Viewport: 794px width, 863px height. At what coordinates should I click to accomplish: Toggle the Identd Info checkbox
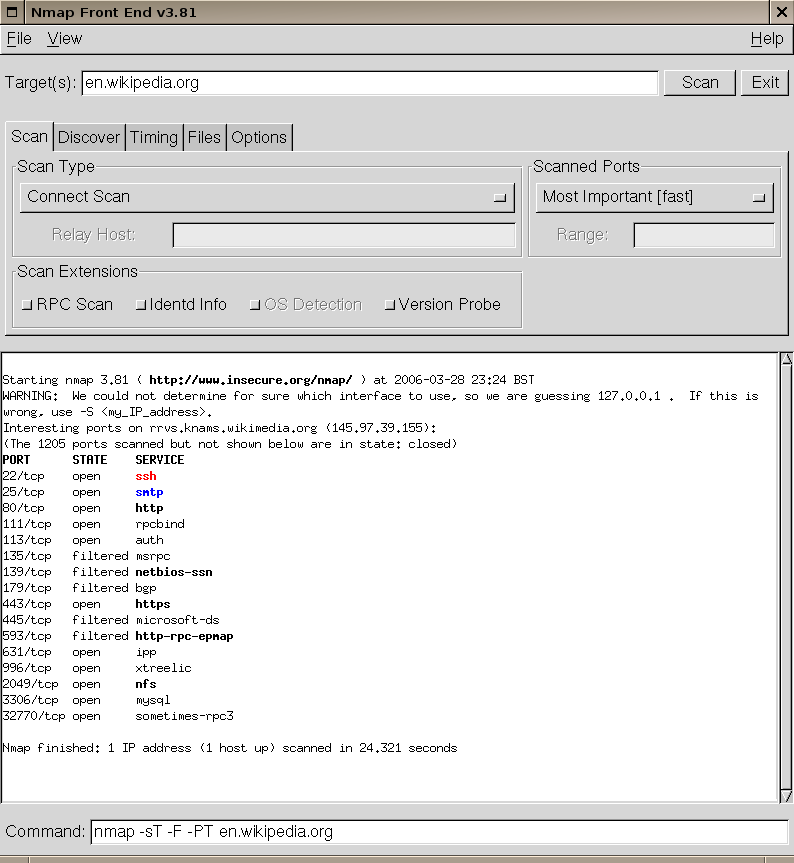pos(141,305)
